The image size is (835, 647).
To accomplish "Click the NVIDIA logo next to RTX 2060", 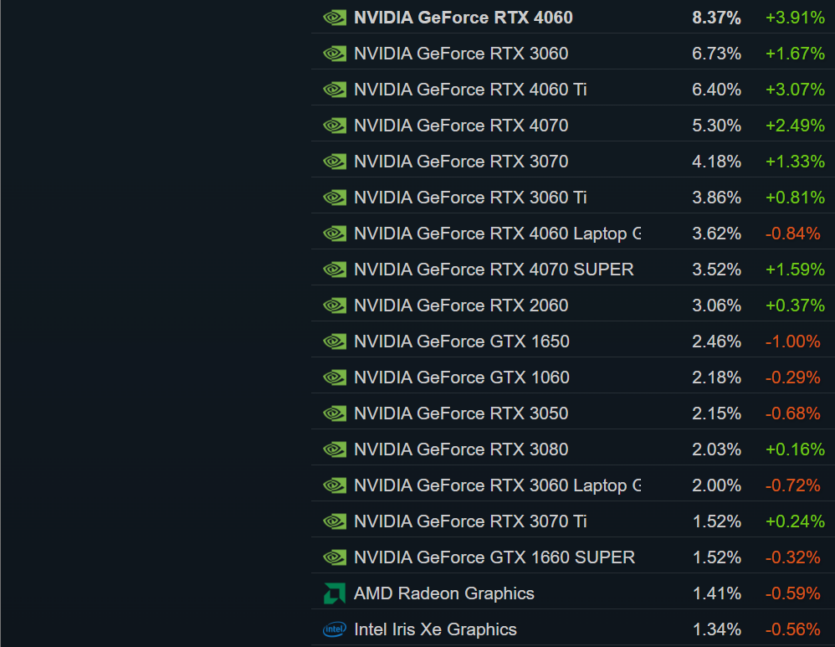I will [334, 305].
